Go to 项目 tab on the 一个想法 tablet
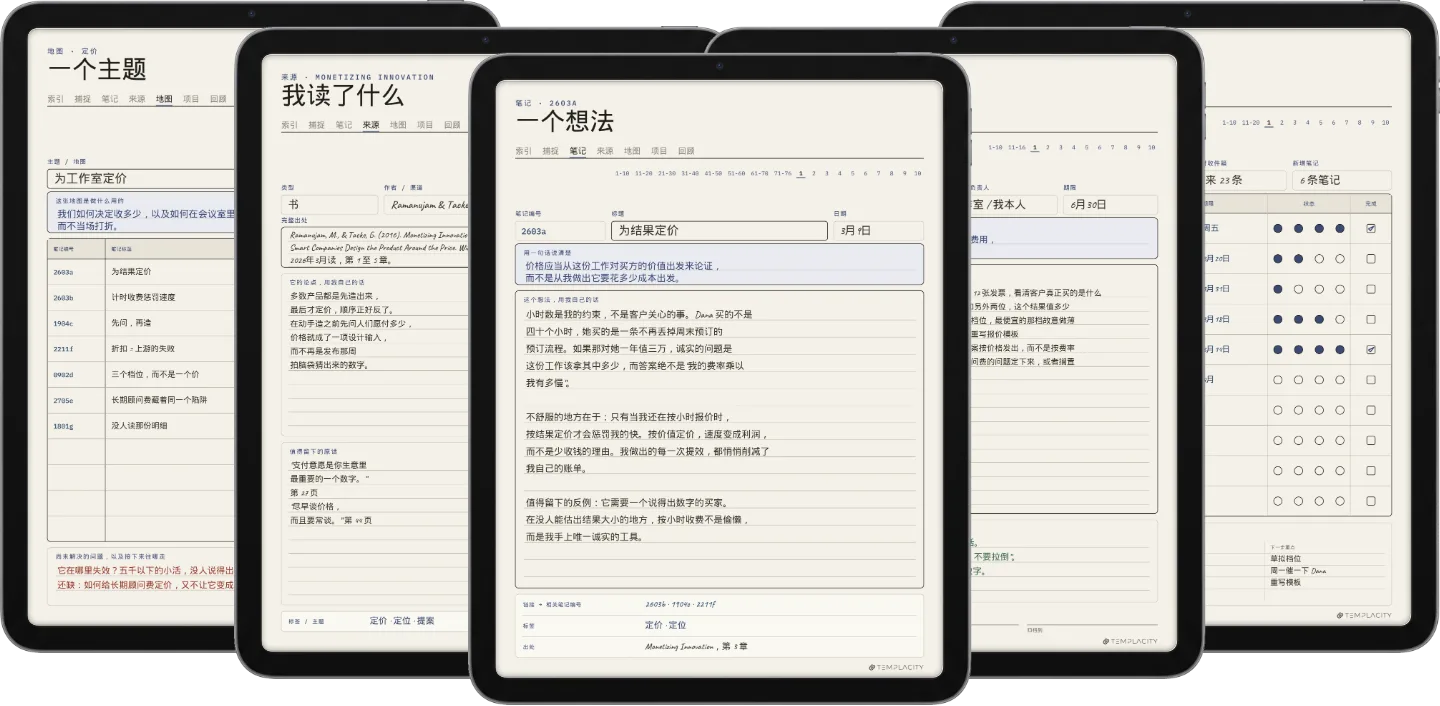 (x=659, y=151)
